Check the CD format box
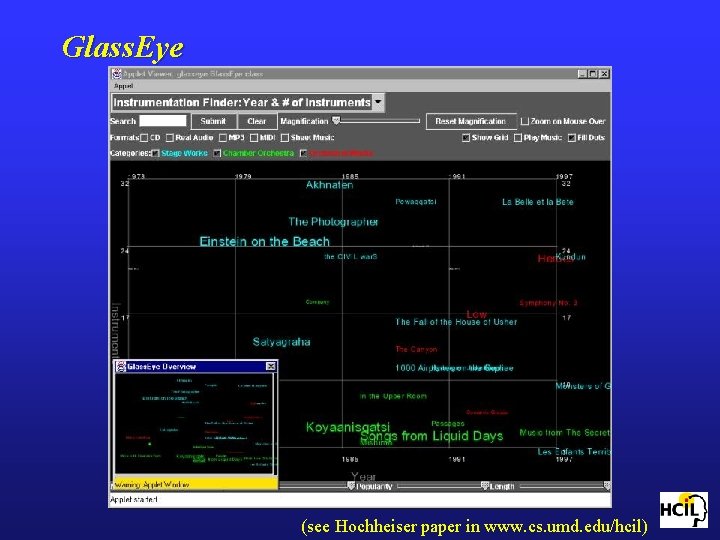 [x=144, y=137]
